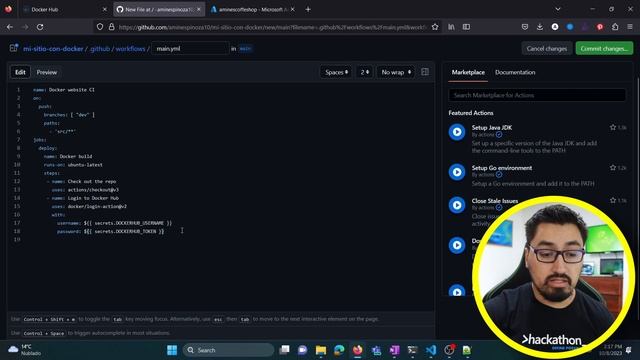Viewport: 640px width, 360px height.
Task: Open the Windows Start menu
Action: (172, 350)
